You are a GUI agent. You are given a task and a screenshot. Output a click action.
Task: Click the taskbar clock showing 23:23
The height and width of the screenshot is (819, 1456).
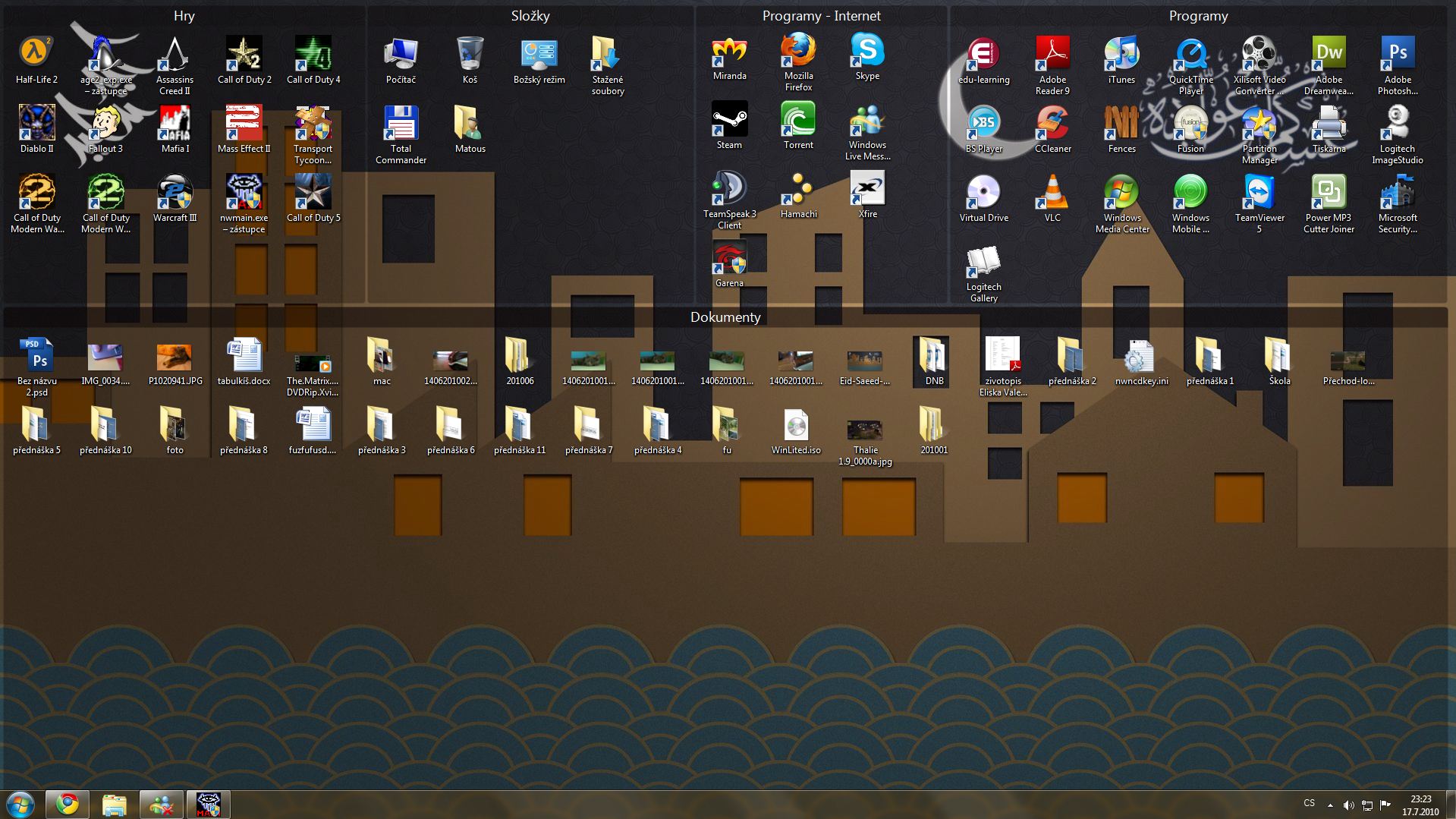pos(1420,805)
